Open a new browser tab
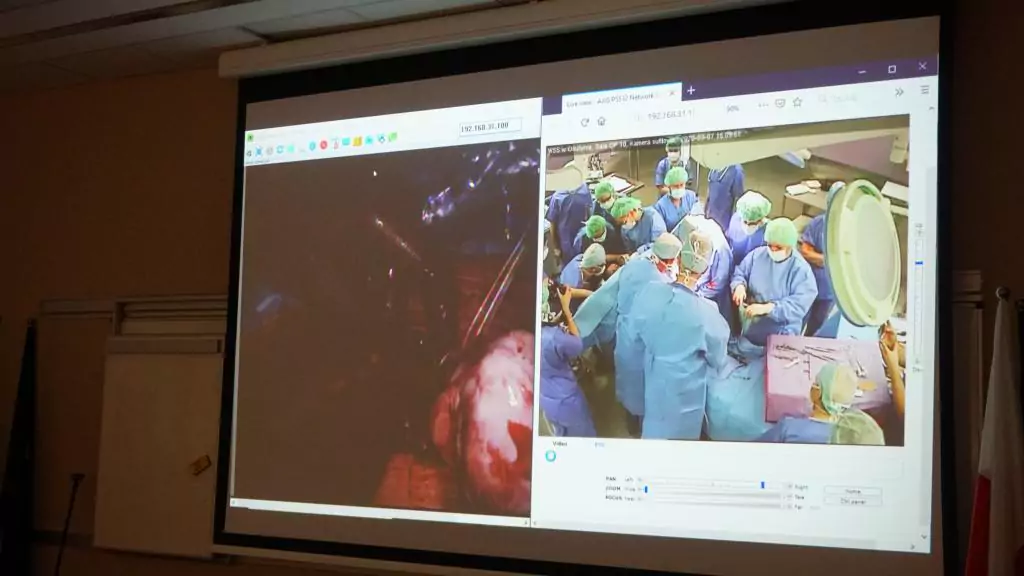 pos(691,91)
